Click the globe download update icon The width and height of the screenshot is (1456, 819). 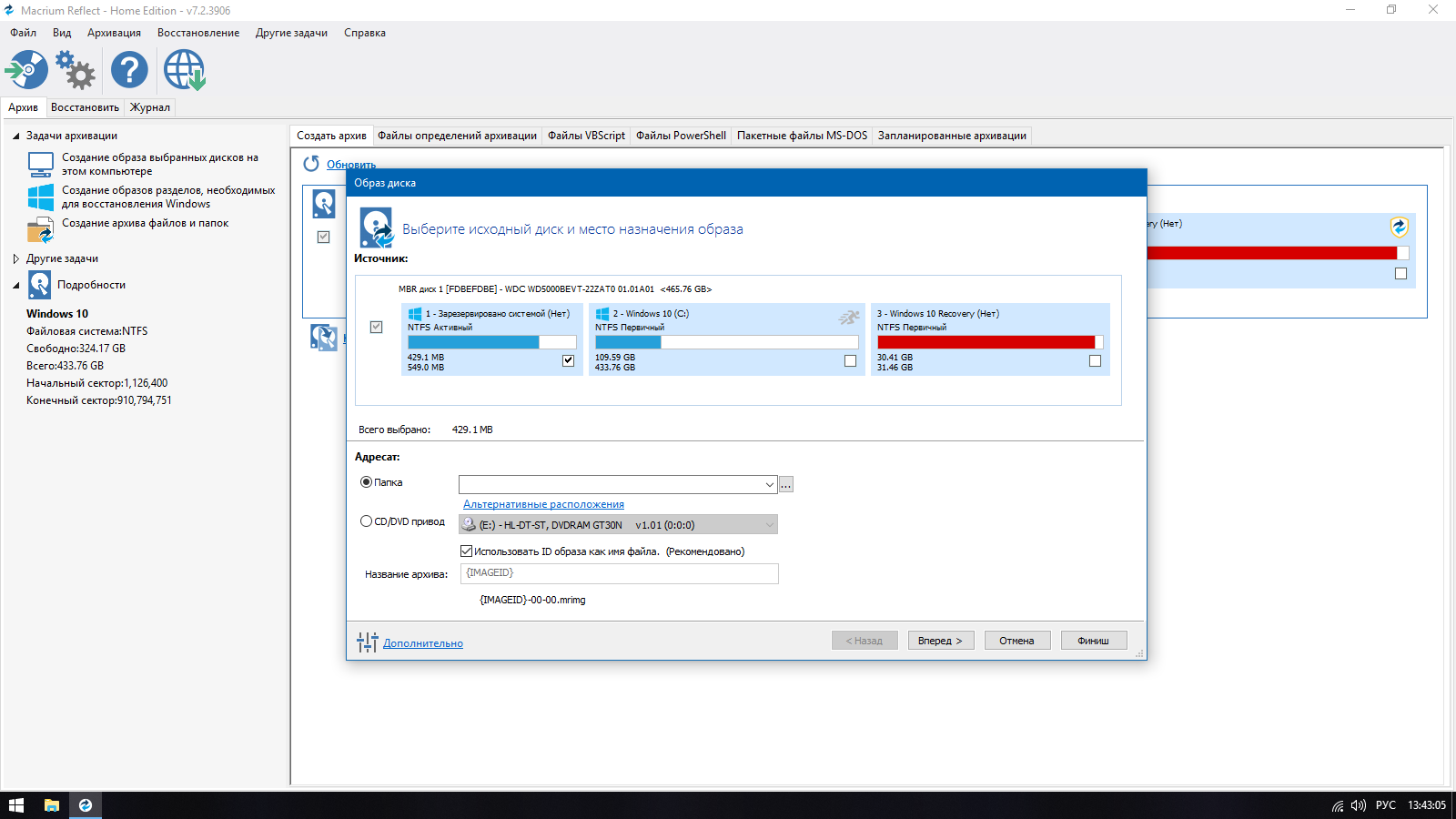pos(184,70)
